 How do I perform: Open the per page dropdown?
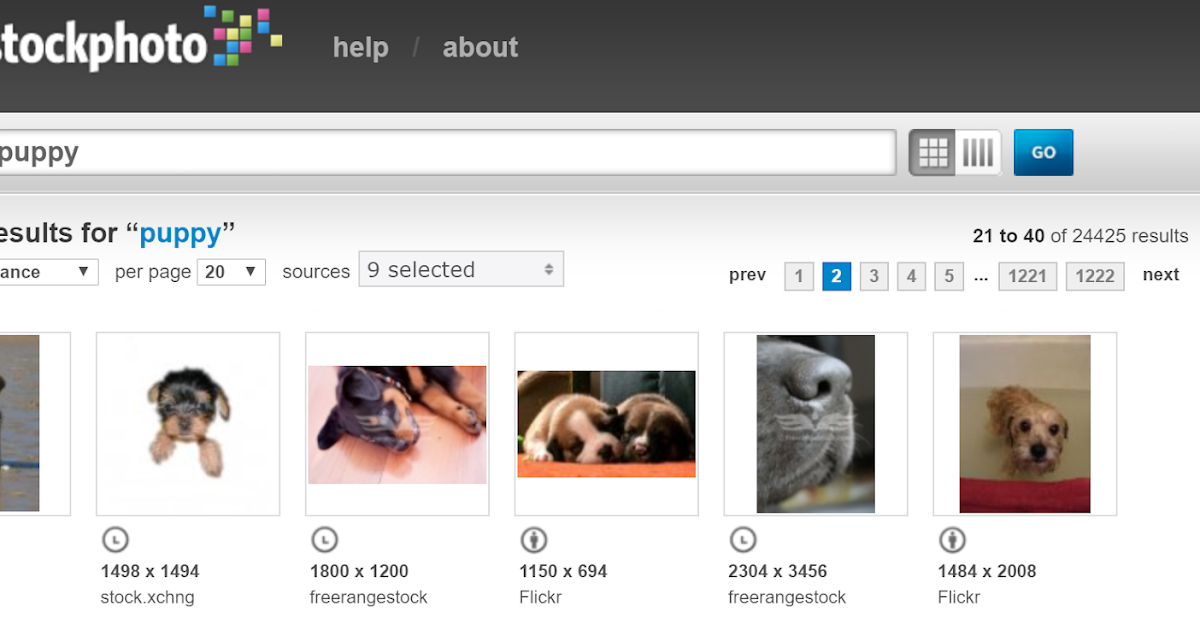[231, 272]
